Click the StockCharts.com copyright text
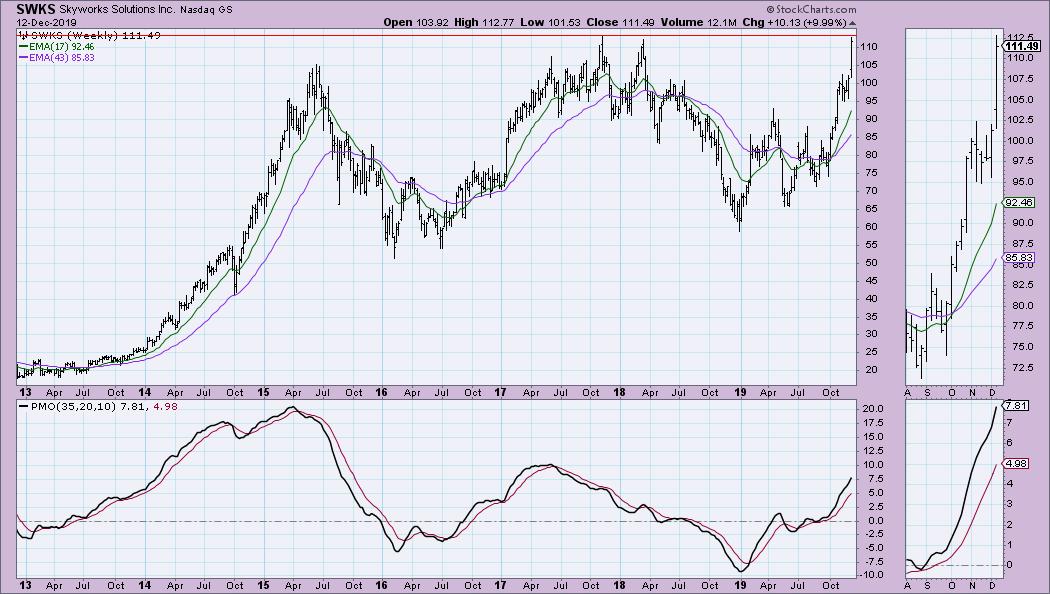The width and height of the screenshot is (1050, 594). coord(811,9)
